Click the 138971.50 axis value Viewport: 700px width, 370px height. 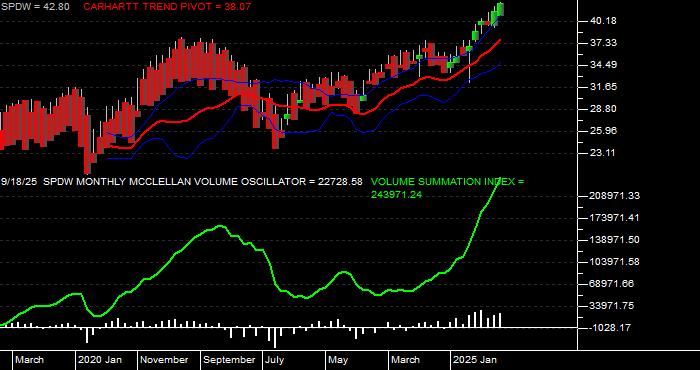point(615,240)
